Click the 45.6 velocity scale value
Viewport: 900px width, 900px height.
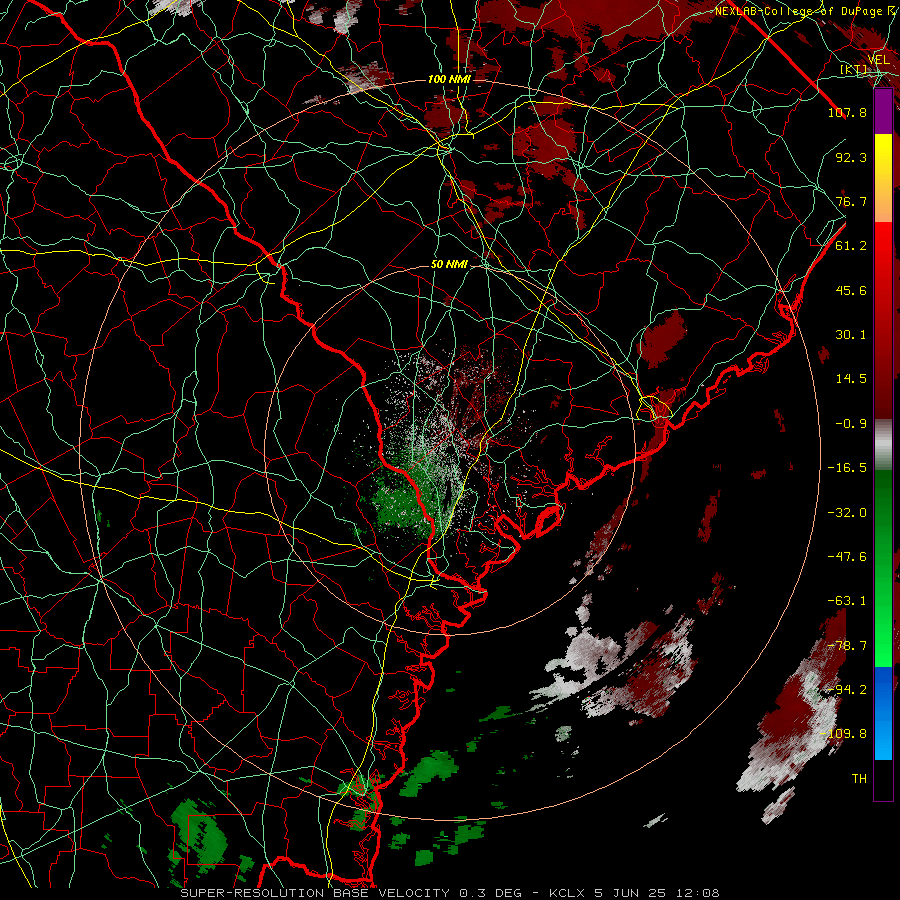(851, 290)
